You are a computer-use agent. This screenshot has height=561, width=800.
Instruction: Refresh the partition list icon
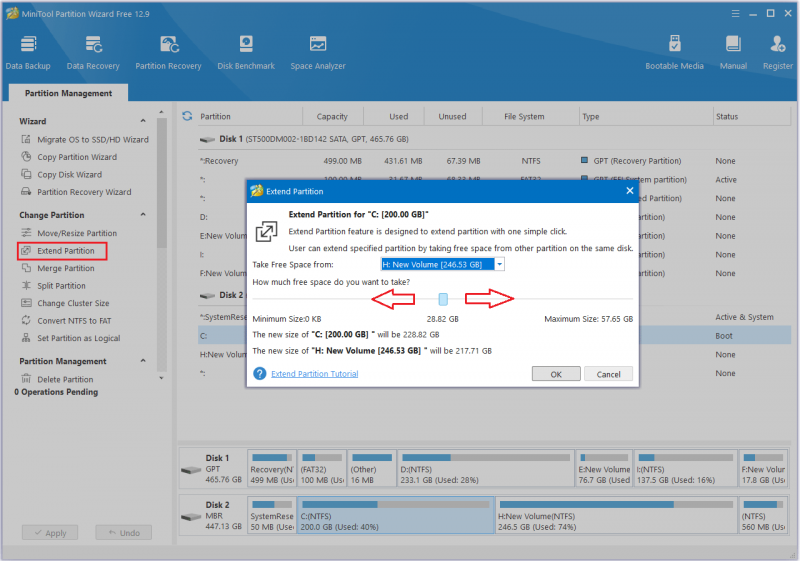pyautogui.click(x=187, y=116)
